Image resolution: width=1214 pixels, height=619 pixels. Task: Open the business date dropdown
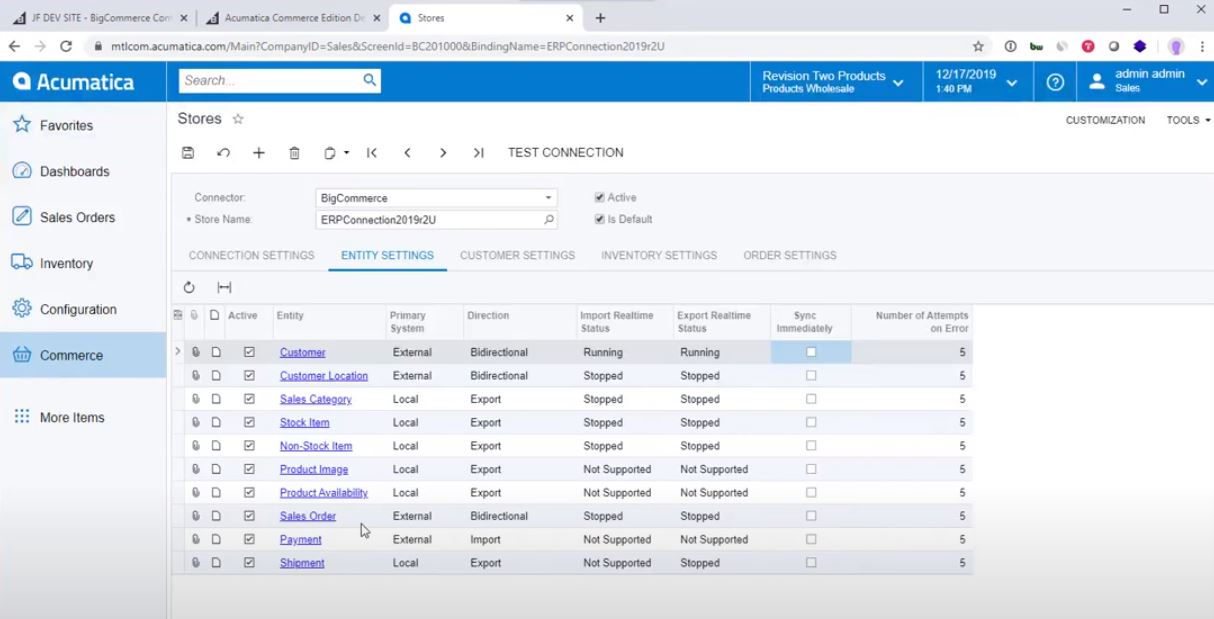click(x=977, y=82)
